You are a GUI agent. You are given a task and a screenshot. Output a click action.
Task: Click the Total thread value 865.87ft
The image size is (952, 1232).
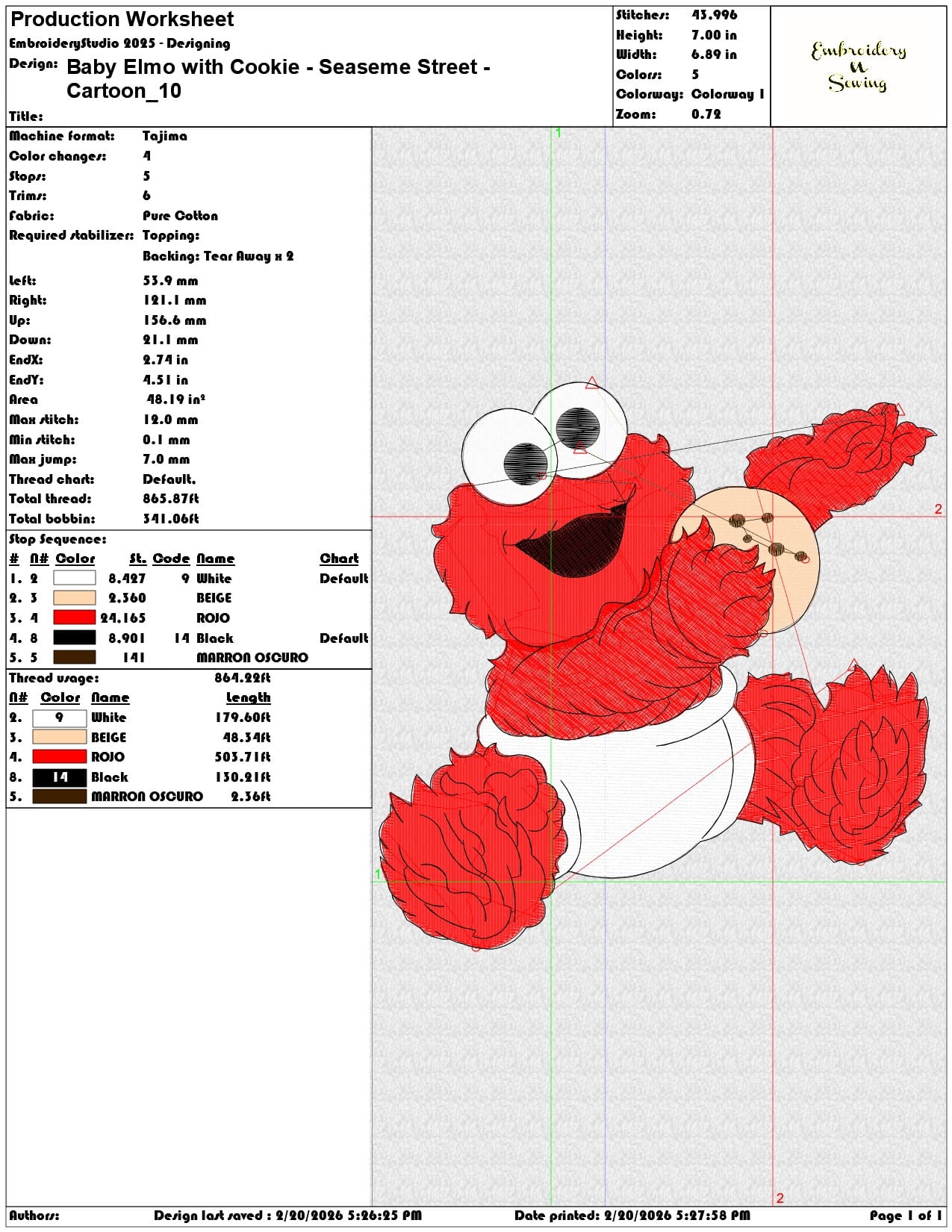[x=170, y=499]
